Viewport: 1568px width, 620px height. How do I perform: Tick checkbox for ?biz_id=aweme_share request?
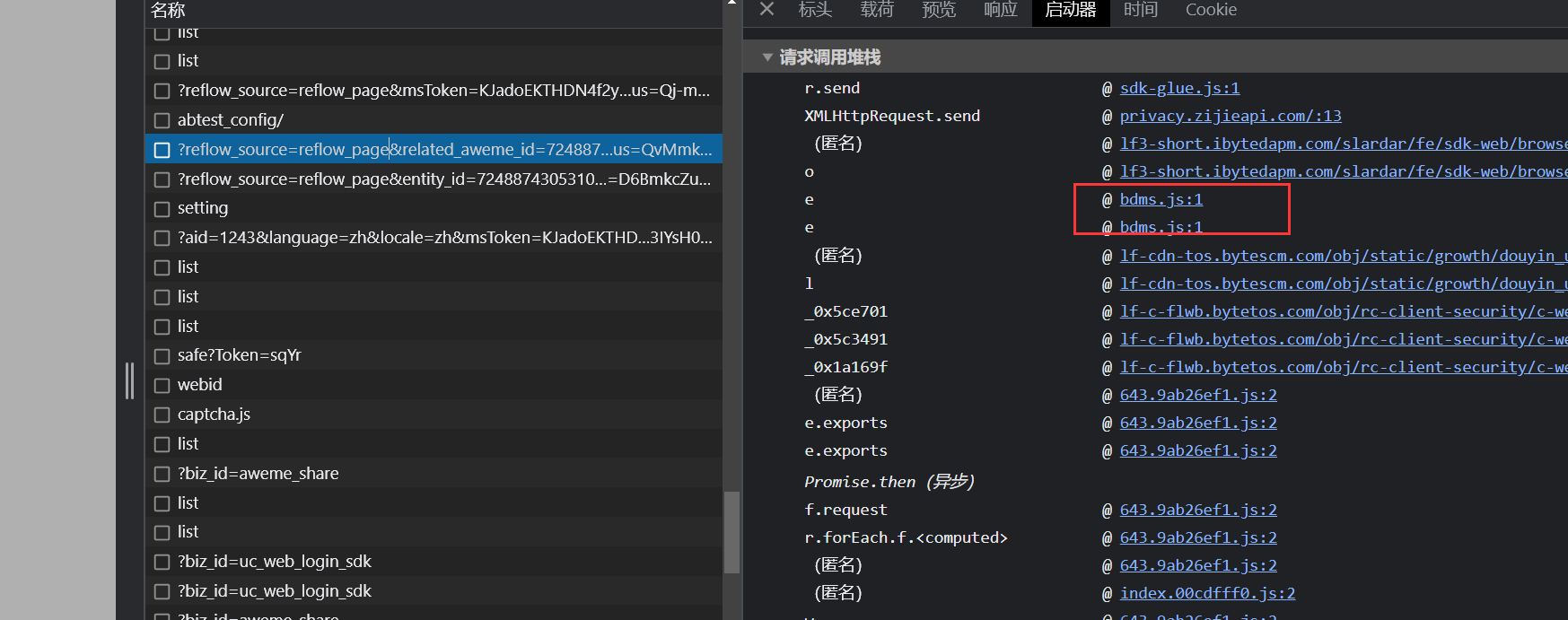pos(162,474)
